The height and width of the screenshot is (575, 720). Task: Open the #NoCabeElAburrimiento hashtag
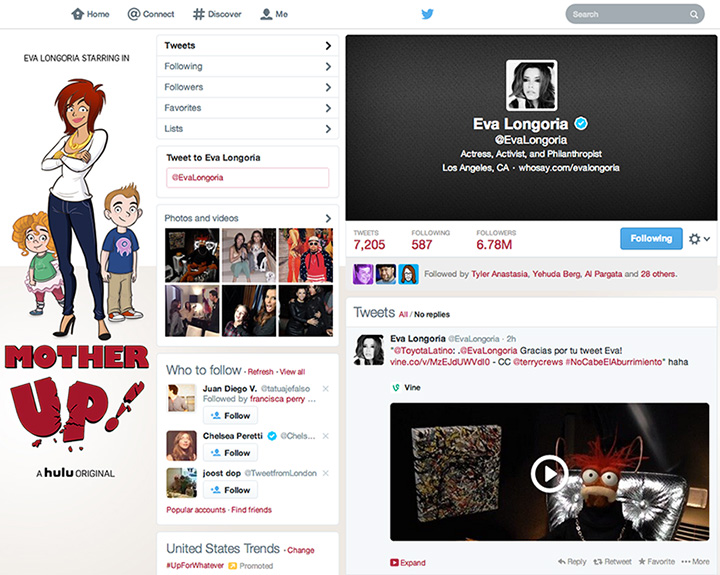pos(614,362)
